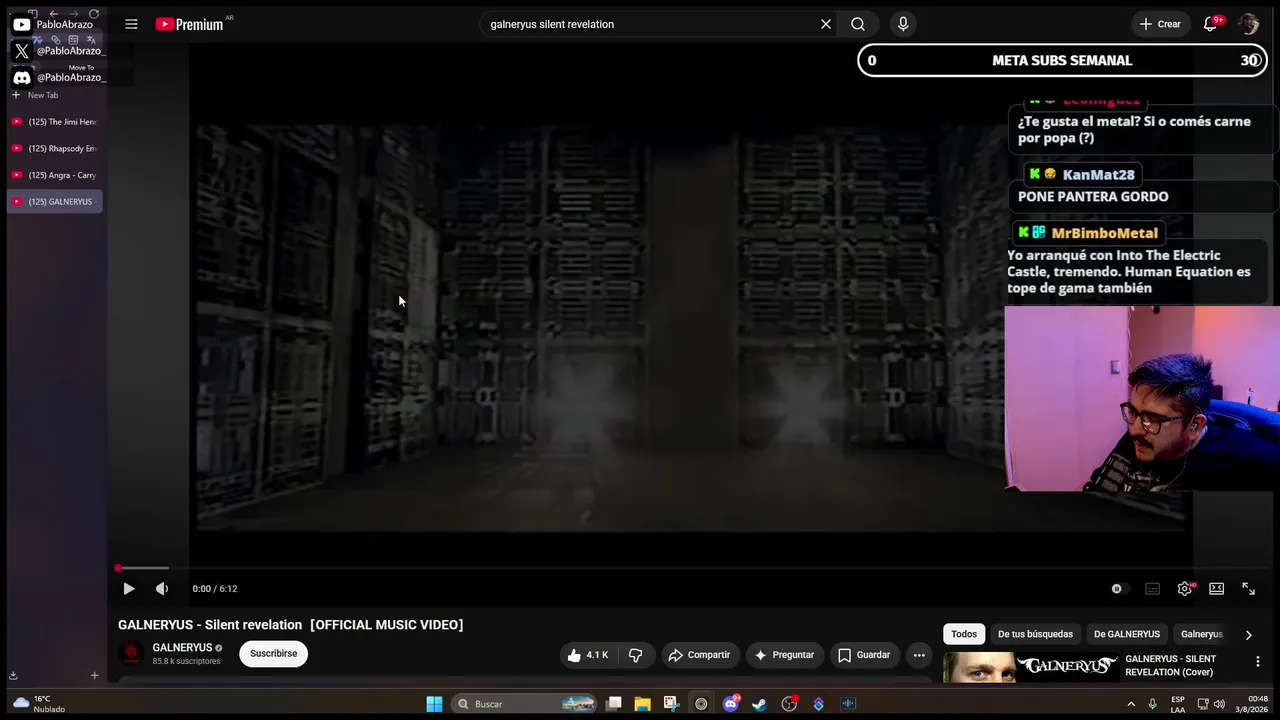Image resolution: width=1280 pixels, height=720 pixels.
Task: Open the YouTube guide hamburger menu
Action: [x=131, y=24]
